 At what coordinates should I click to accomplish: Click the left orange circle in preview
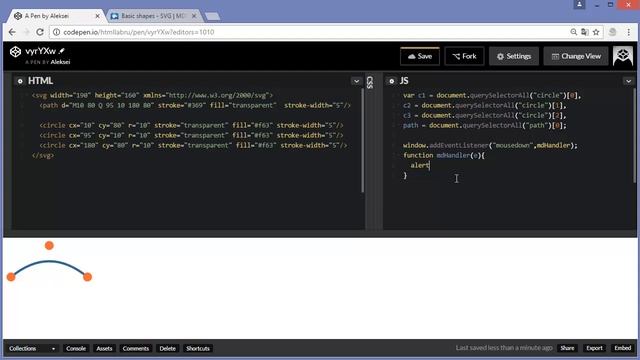[x=11, y=277]
